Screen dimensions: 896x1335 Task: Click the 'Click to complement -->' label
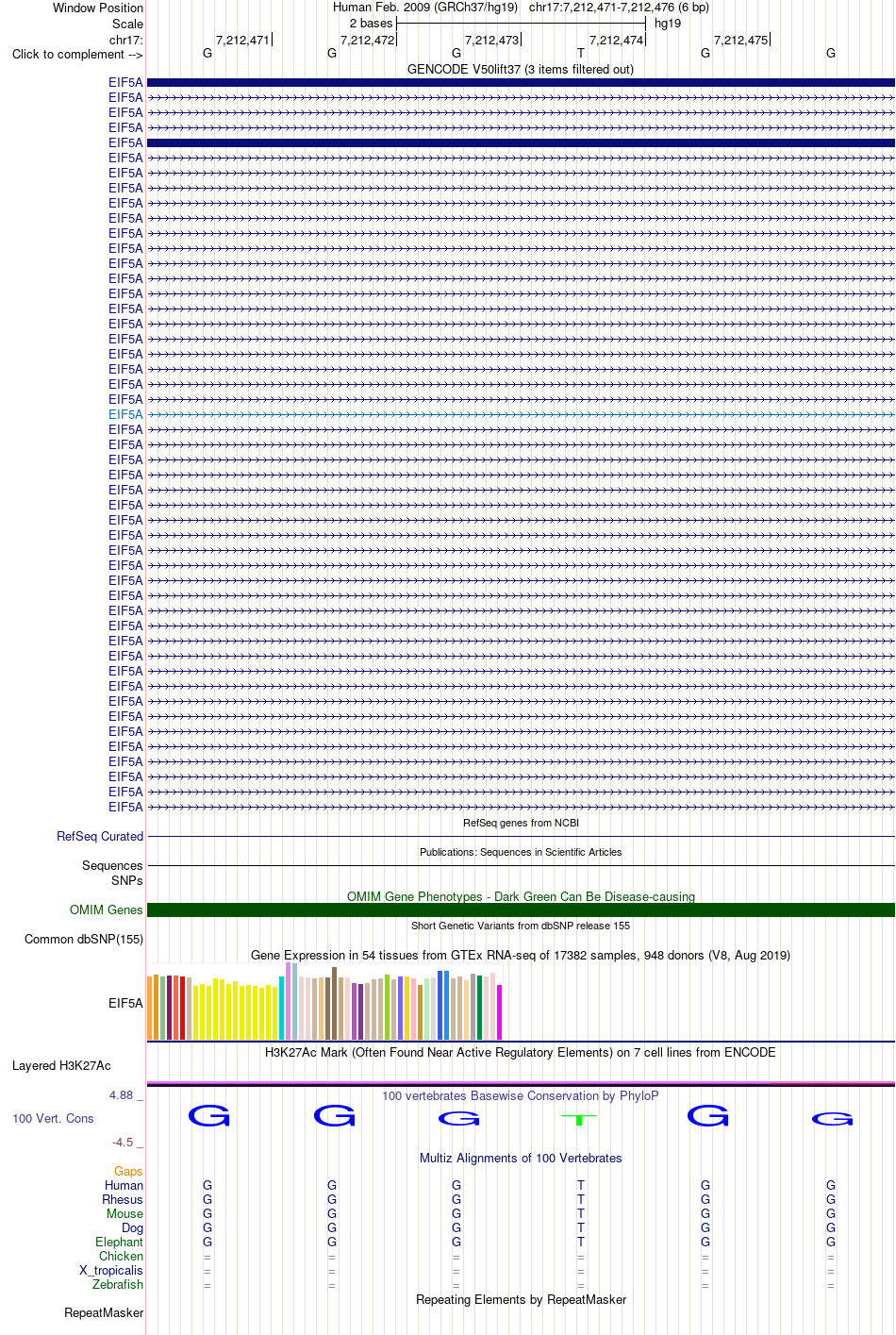pyautogui.click(x=77, y=54)
